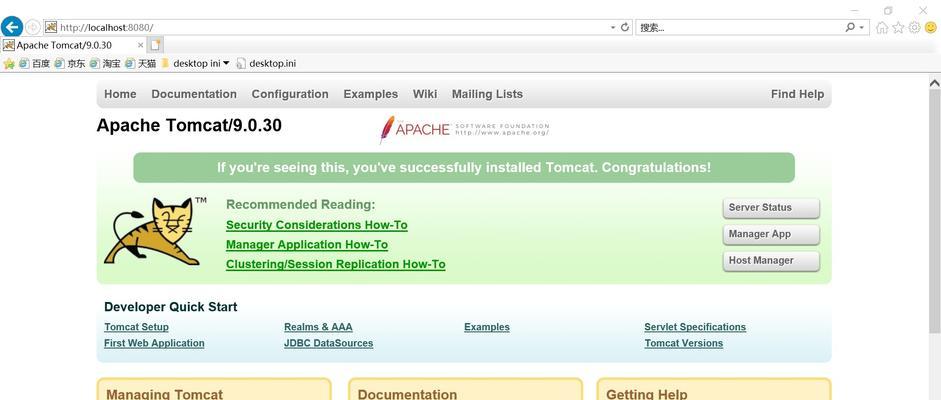Open the JDBC DataSources link
The image size is (941, 400).
(328, 343)
